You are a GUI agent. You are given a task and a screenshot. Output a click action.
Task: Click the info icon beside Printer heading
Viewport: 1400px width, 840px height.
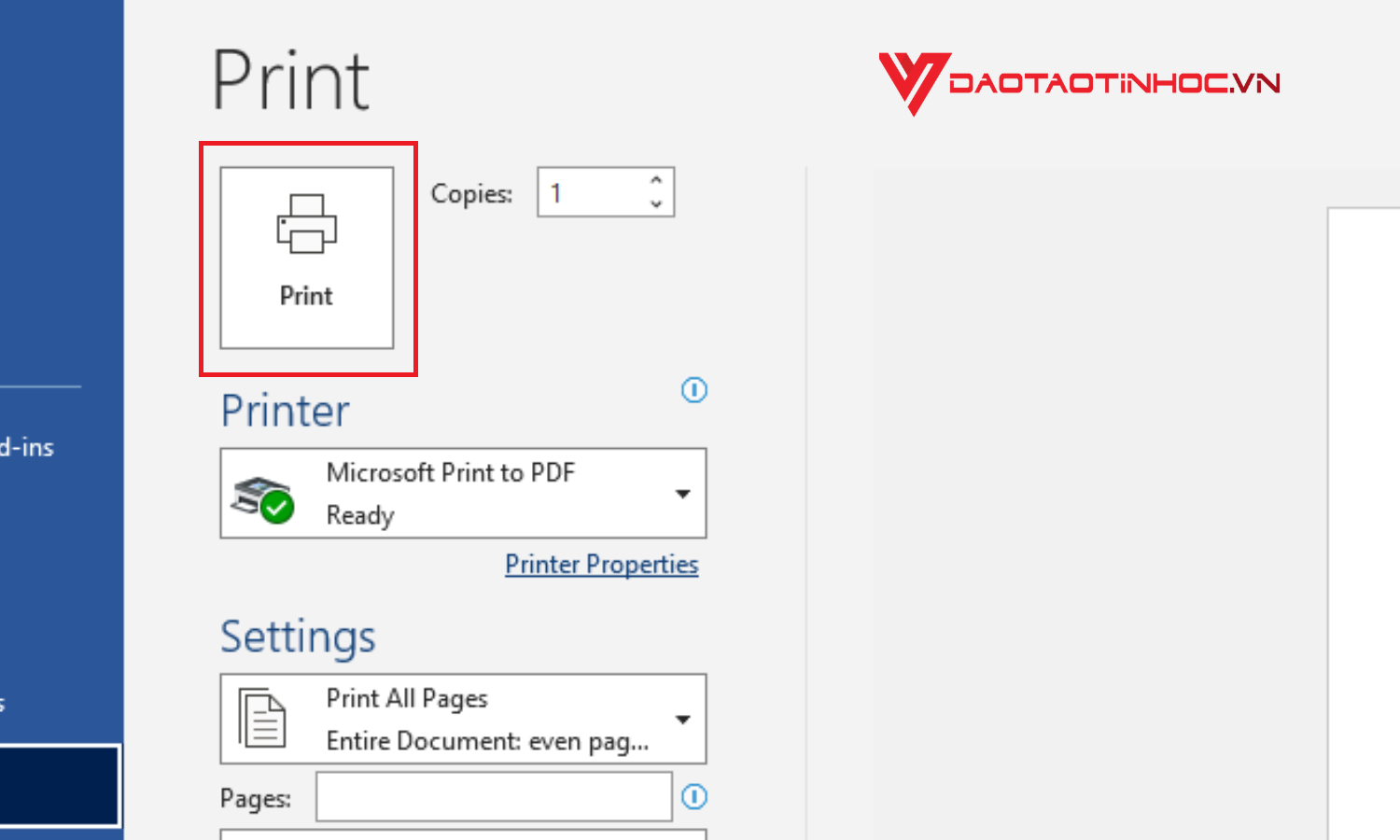pyautogui.click(x=694, y=390)
